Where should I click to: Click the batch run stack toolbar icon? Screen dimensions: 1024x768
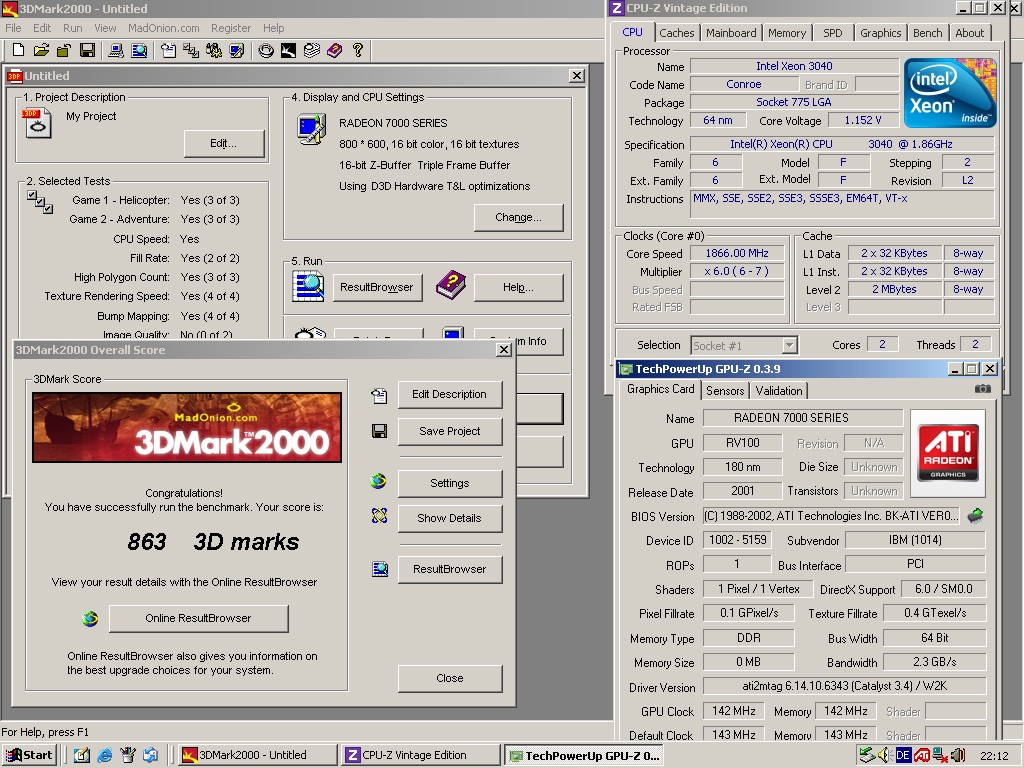pos(312,50)
